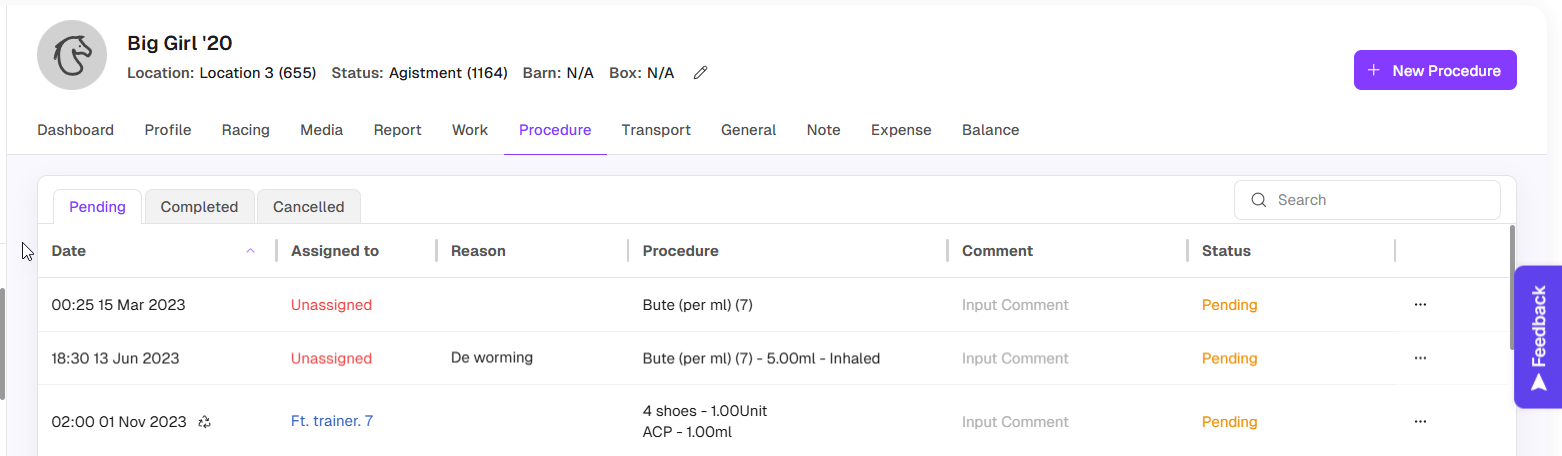Click Unassigned on the 15 Mar 2023 row
The image size is (1562, 456).
[331, 305]
